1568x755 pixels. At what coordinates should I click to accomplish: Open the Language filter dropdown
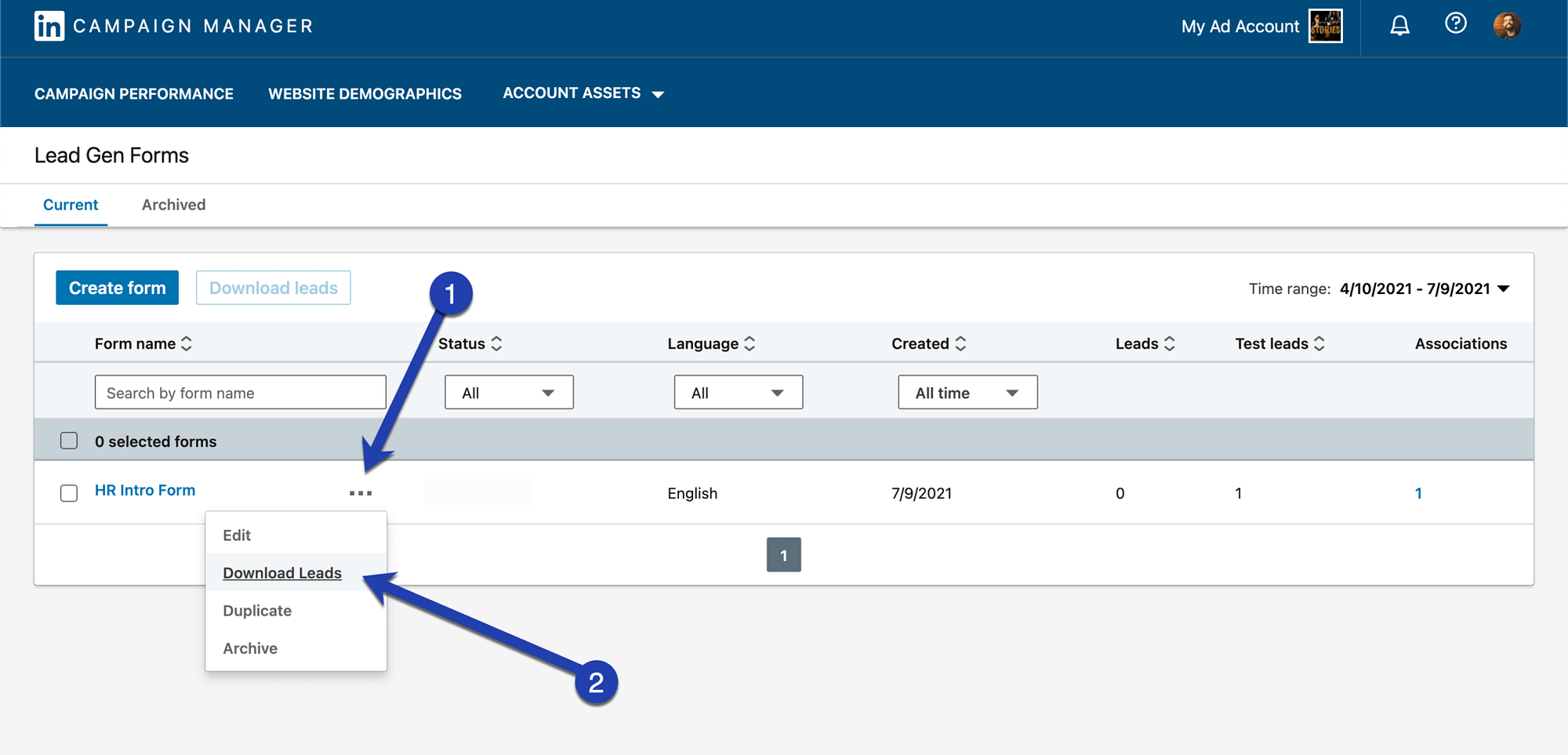[x=738, y=392]
